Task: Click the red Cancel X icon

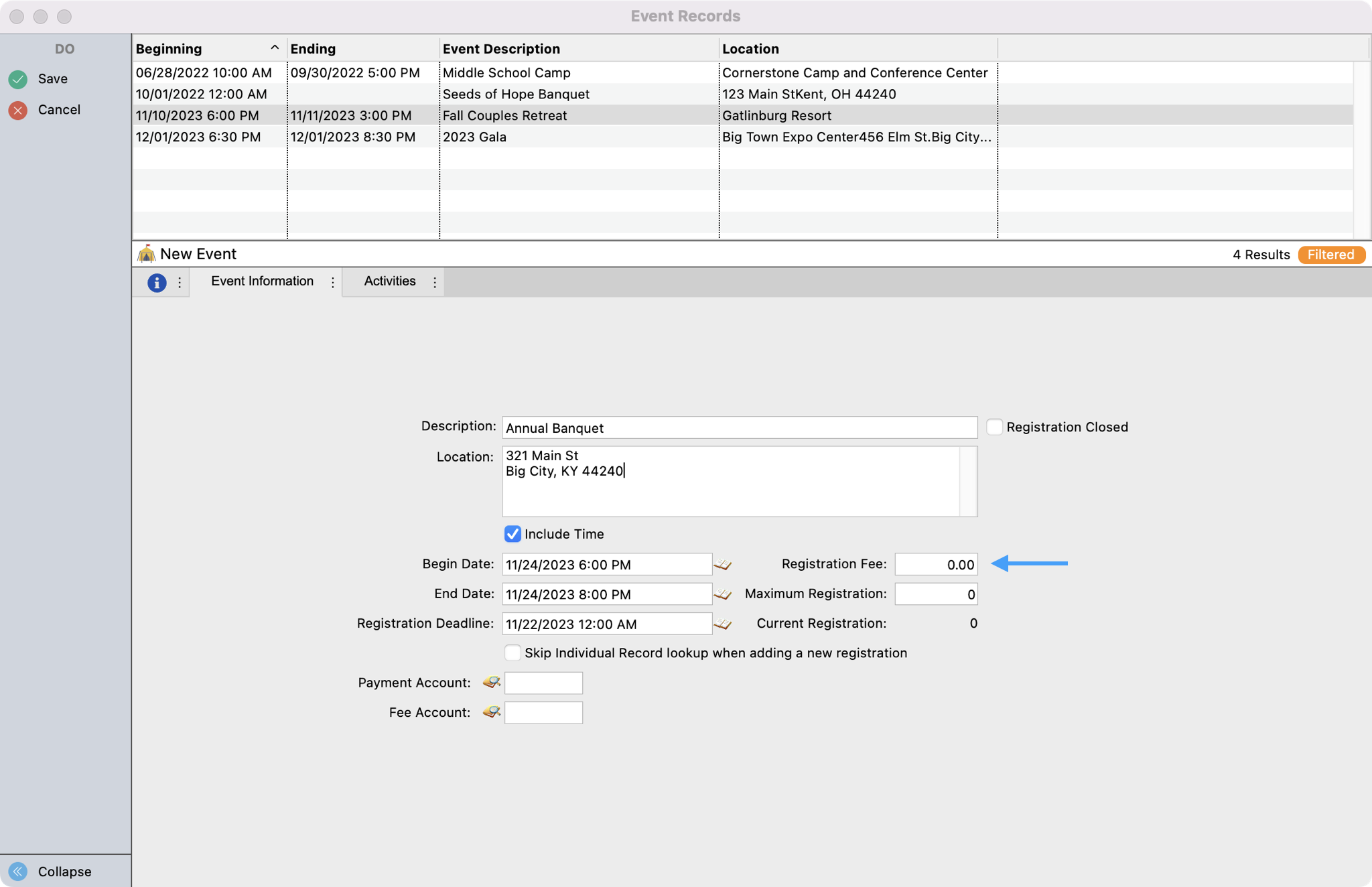Action: [18, 110]
